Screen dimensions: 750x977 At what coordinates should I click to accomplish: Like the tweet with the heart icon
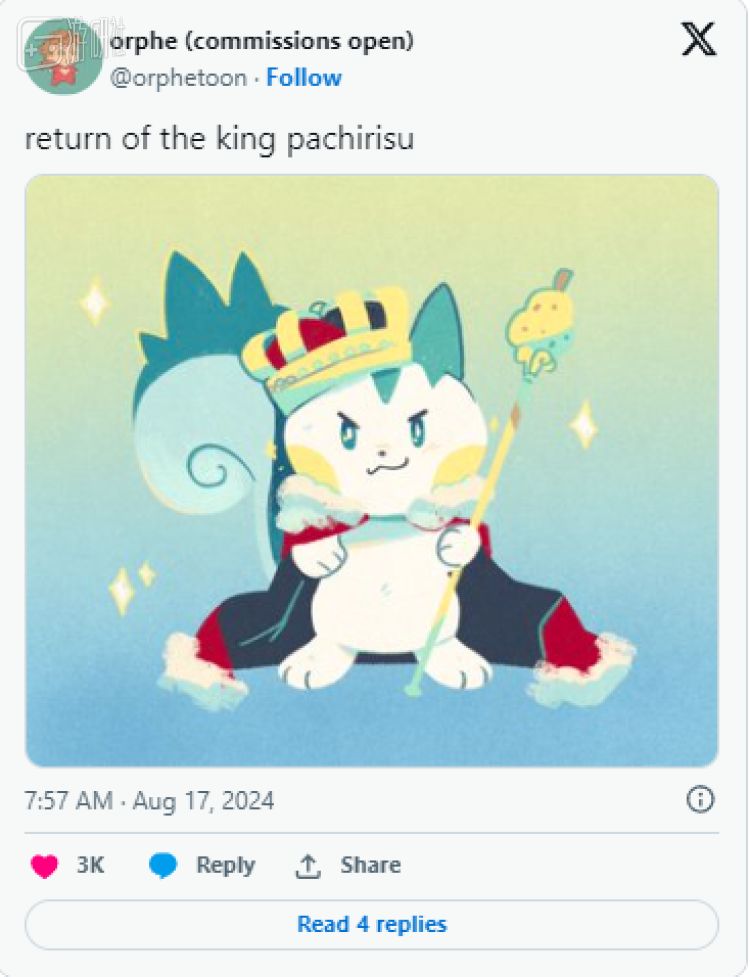click(44, 866)
